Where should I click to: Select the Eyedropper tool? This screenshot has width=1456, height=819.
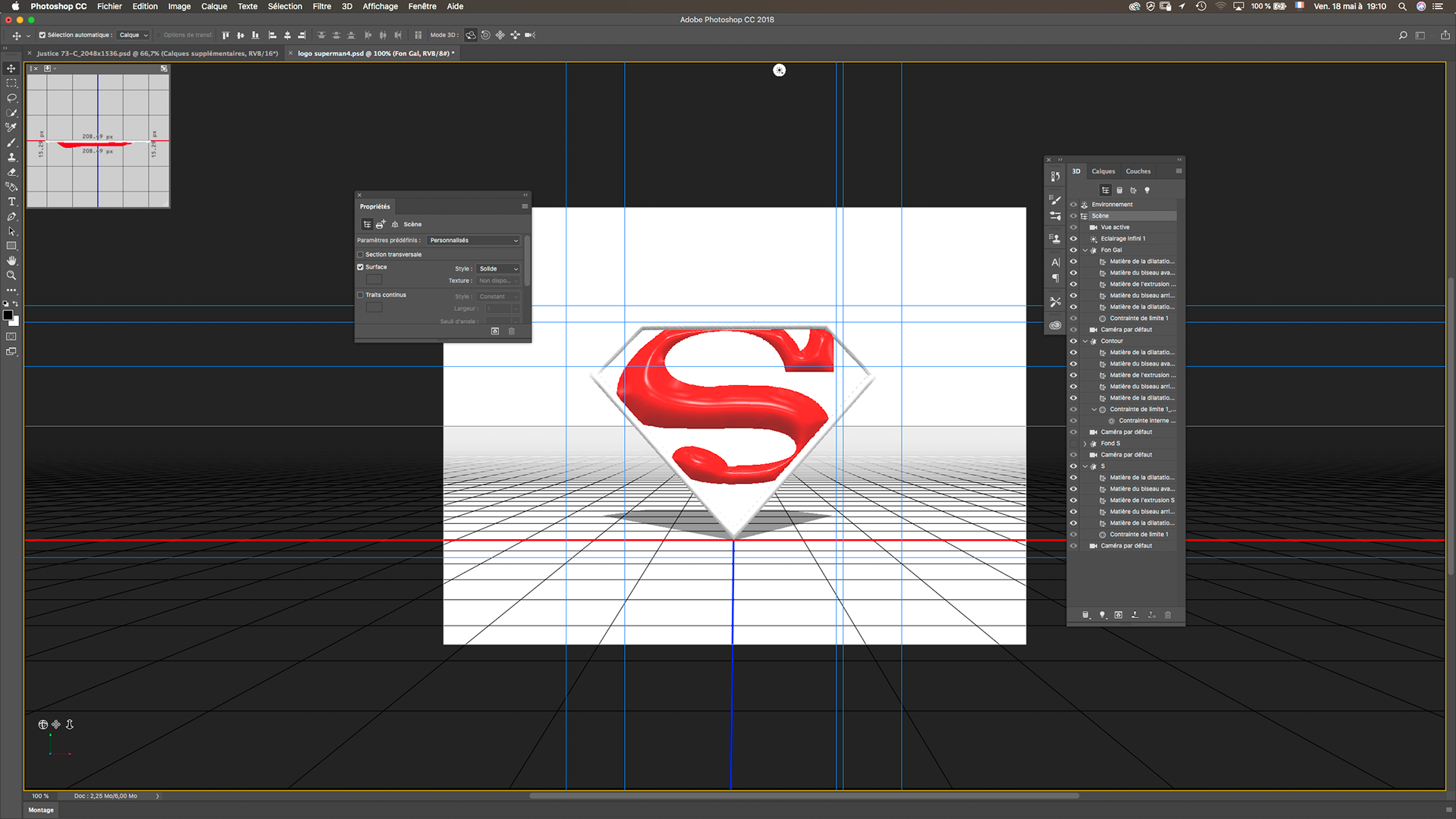(x=11, y=127)
